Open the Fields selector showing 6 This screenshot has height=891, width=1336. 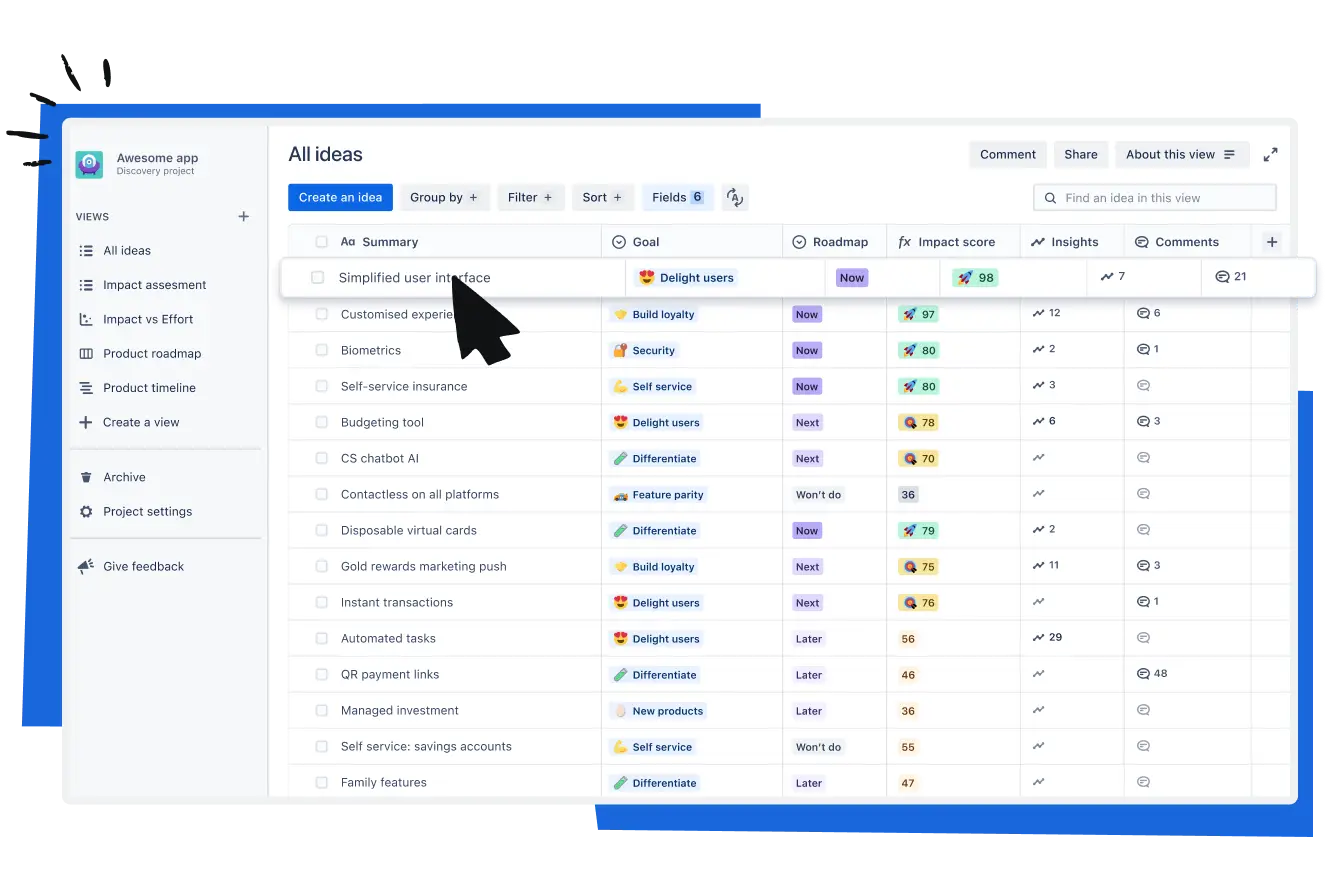677,198
